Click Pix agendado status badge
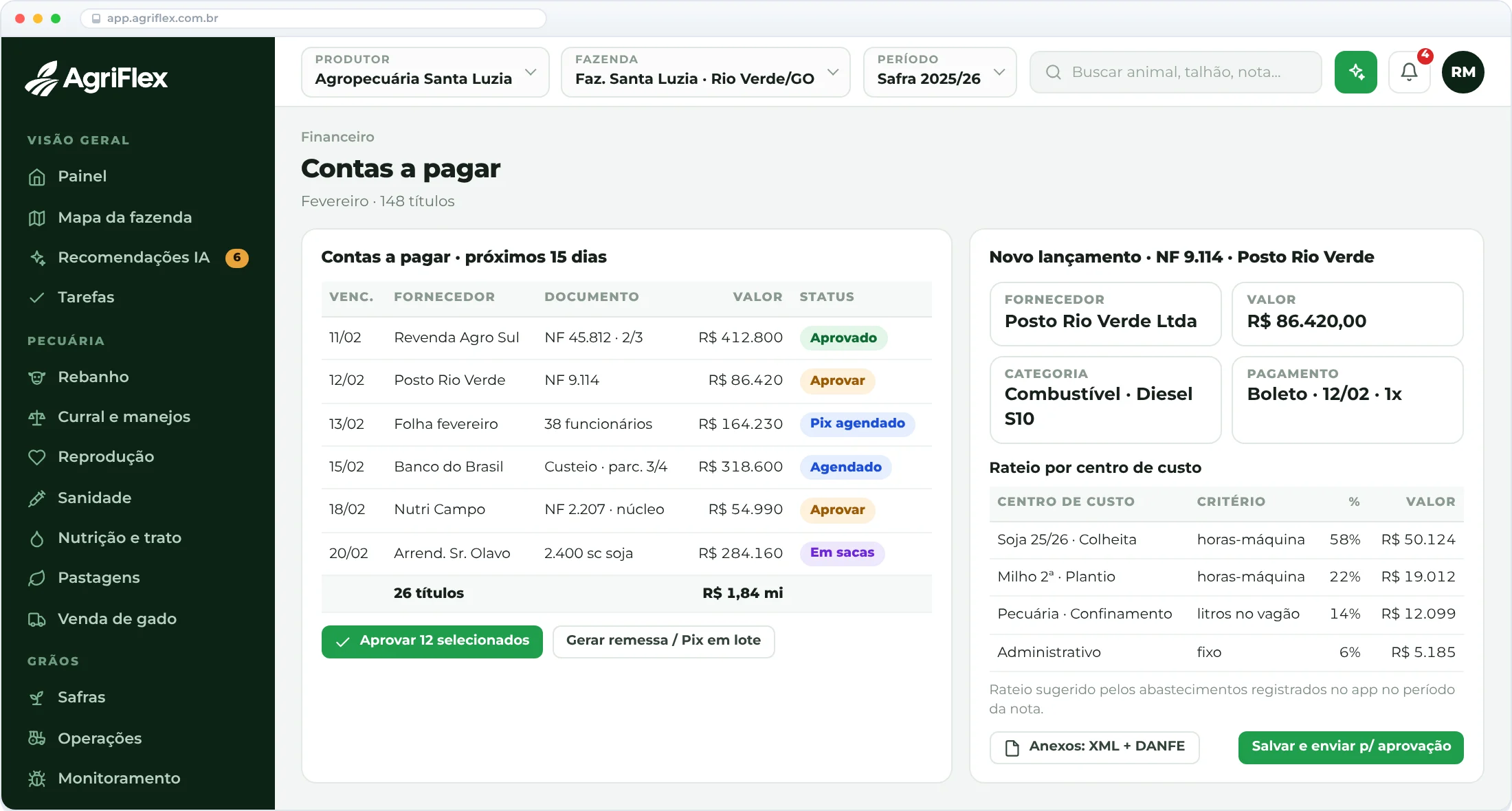 tap(857, 423)
